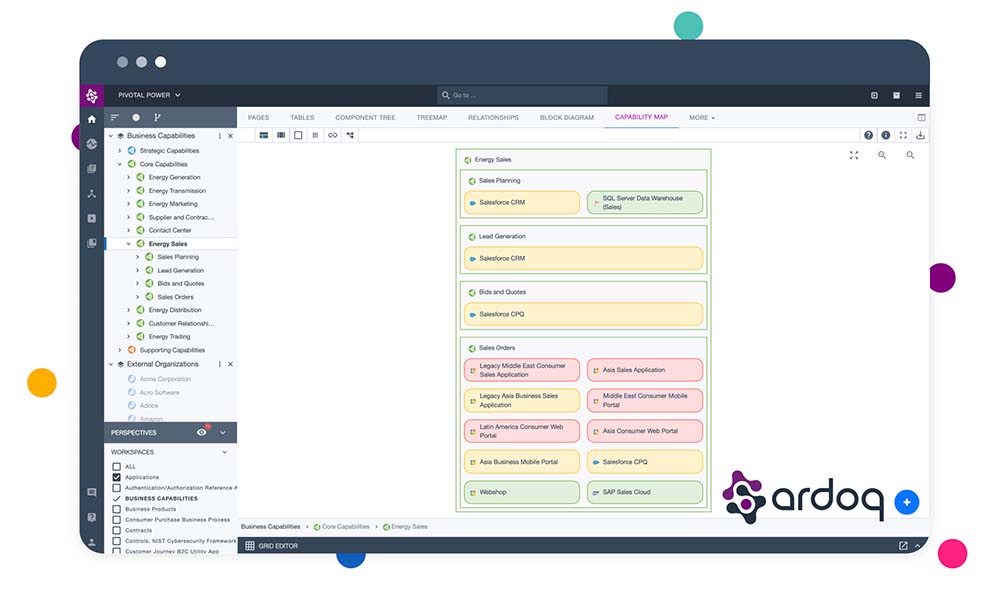The image size is (1000, 590).
Task: Select Sales Planning in navigator tree
Action: click(178, 257)
